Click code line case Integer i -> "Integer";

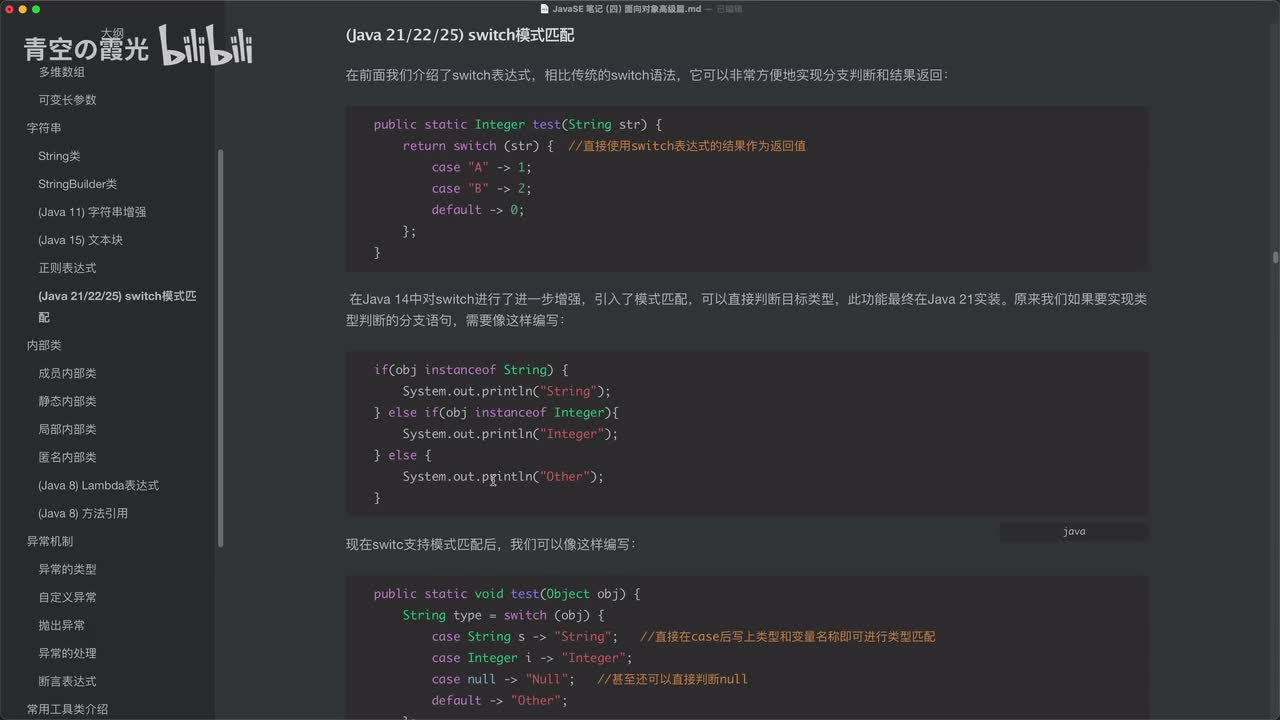coord(533,658)
